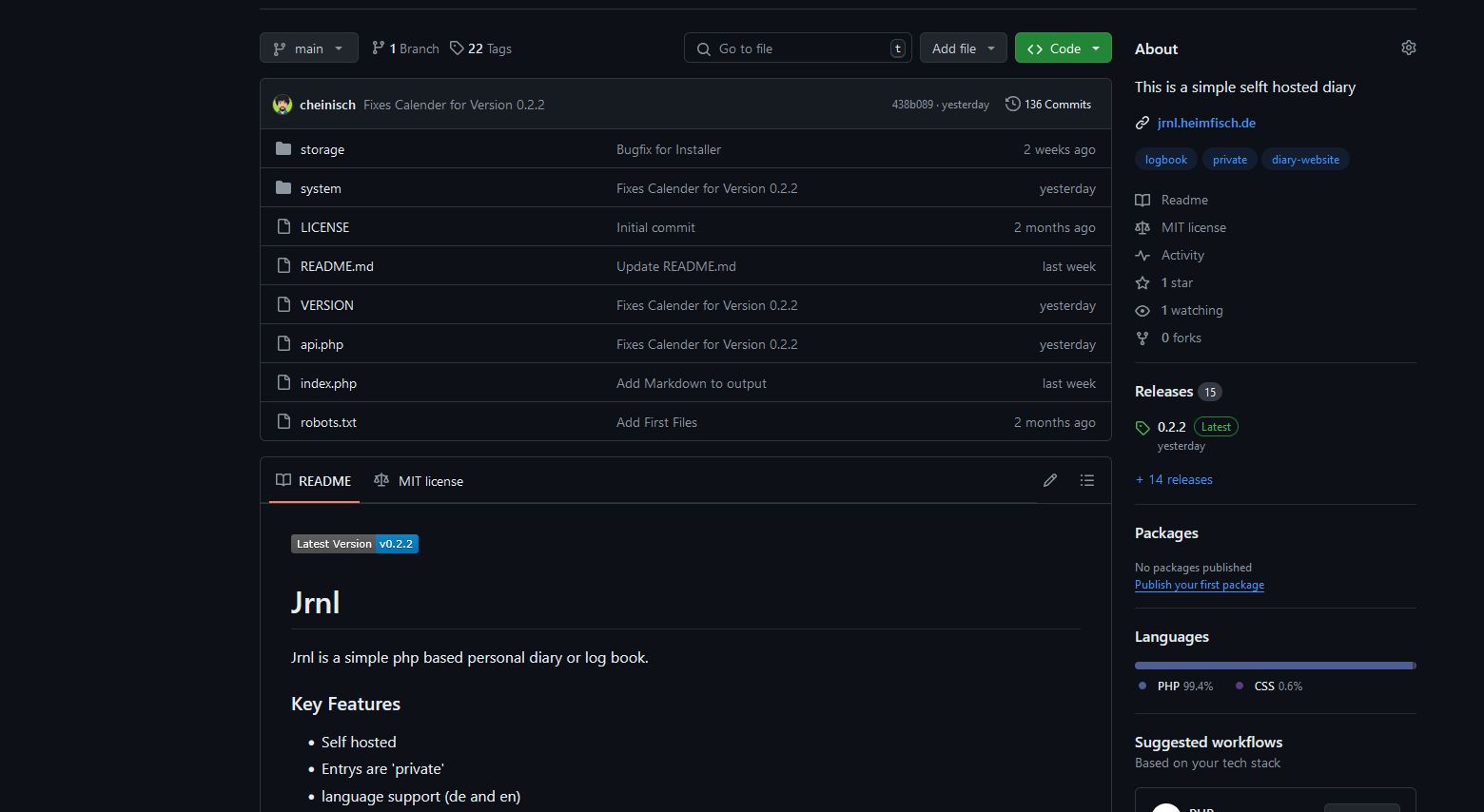
Task: Click the tag icon beside 22 Tags
Action: coord(457,48)
